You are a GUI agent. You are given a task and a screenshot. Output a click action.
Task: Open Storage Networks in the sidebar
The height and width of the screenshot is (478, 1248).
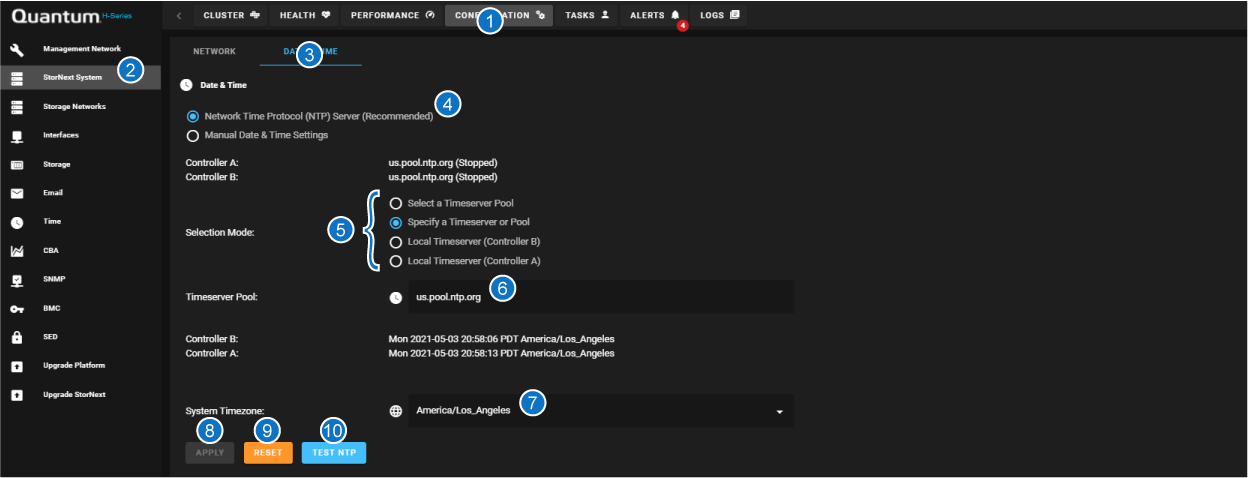[x=74, y=106]
